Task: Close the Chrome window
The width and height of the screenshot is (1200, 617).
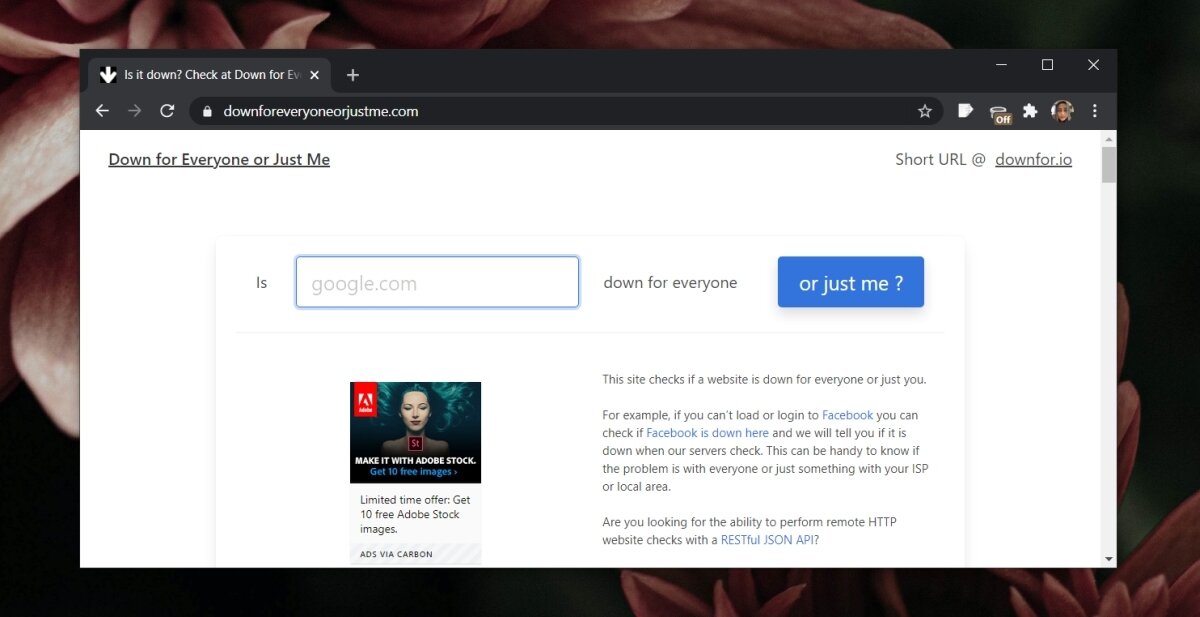Action: point(1093,65)
